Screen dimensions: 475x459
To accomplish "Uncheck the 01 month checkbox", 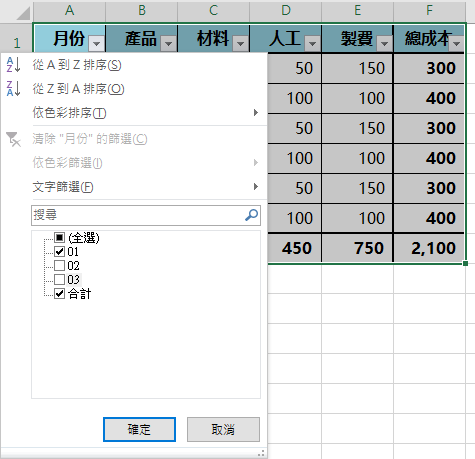I will coord(59,251).
